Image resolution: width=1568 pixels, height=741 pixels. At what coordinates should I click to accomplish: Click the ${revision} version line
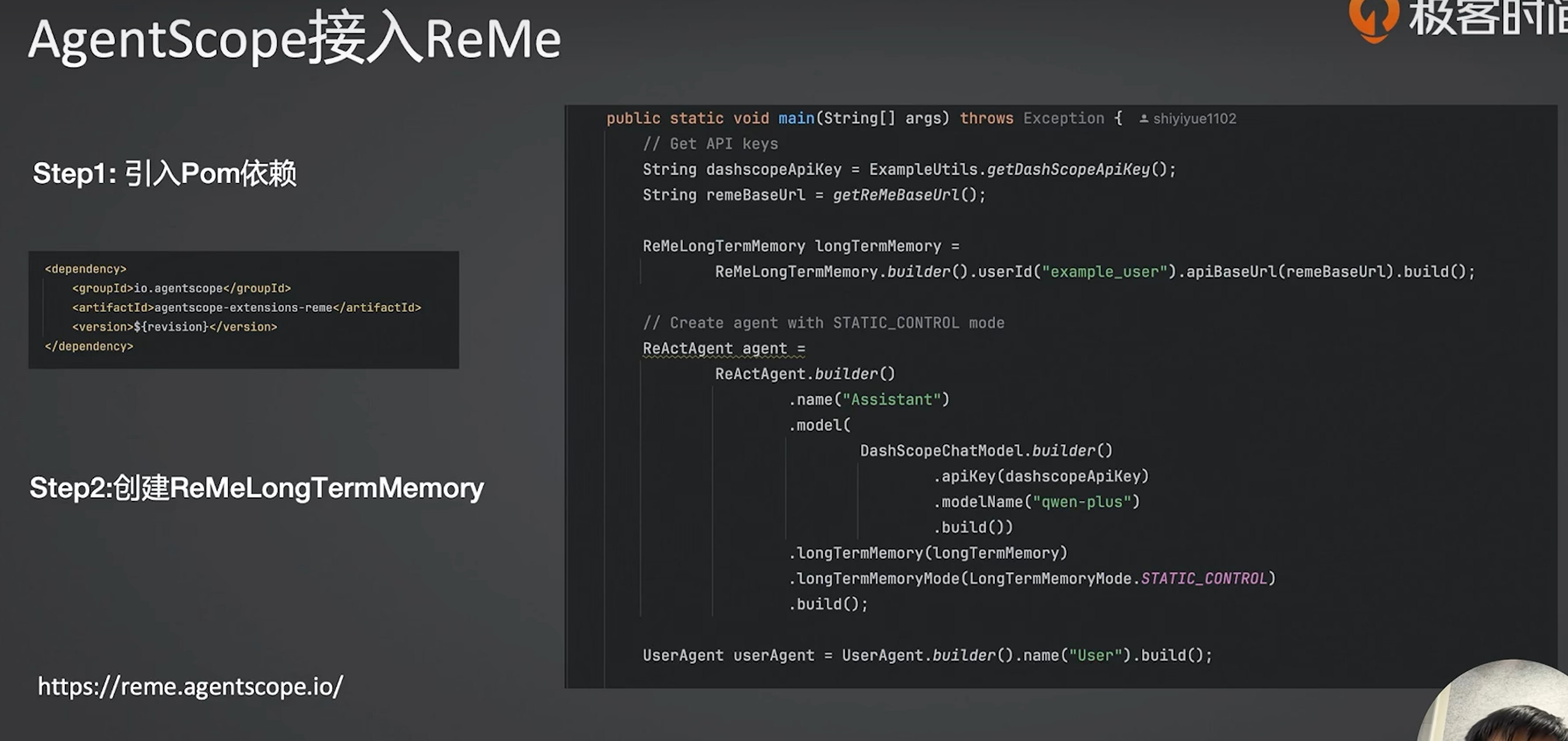tap(175, 328)
